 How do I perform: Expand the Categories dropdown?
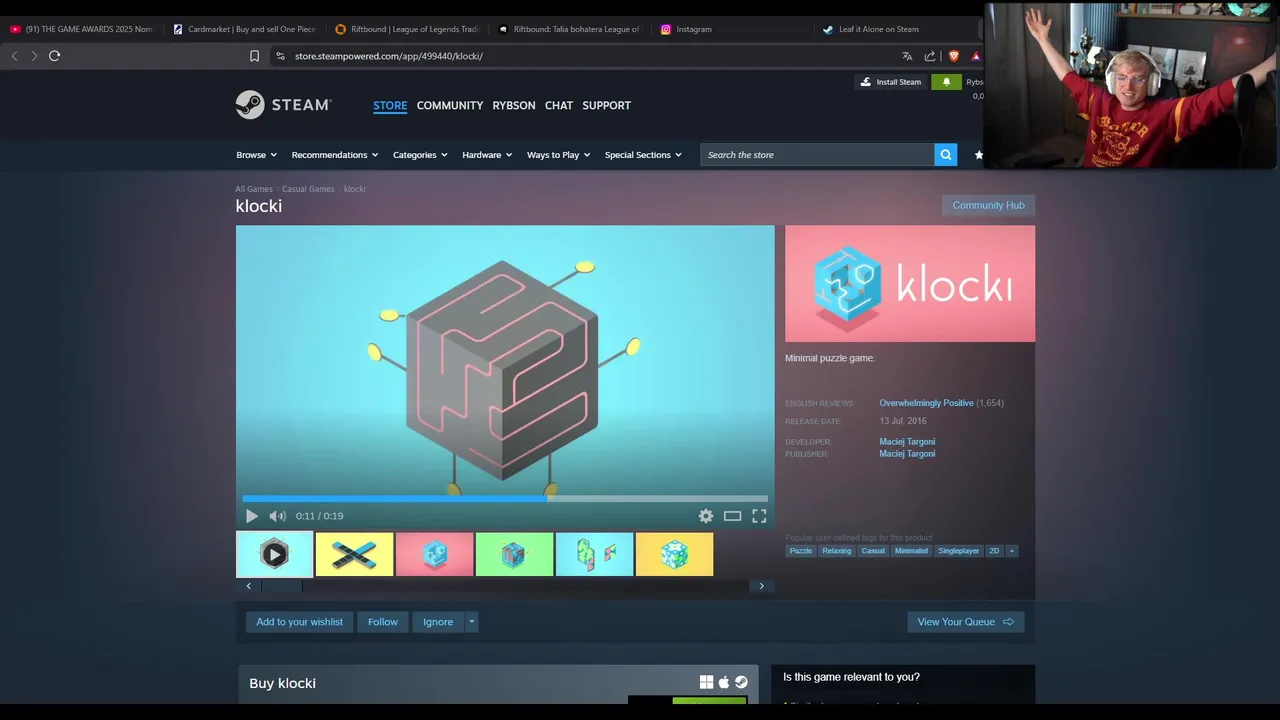pyautogui.click(x=420, y=155)
